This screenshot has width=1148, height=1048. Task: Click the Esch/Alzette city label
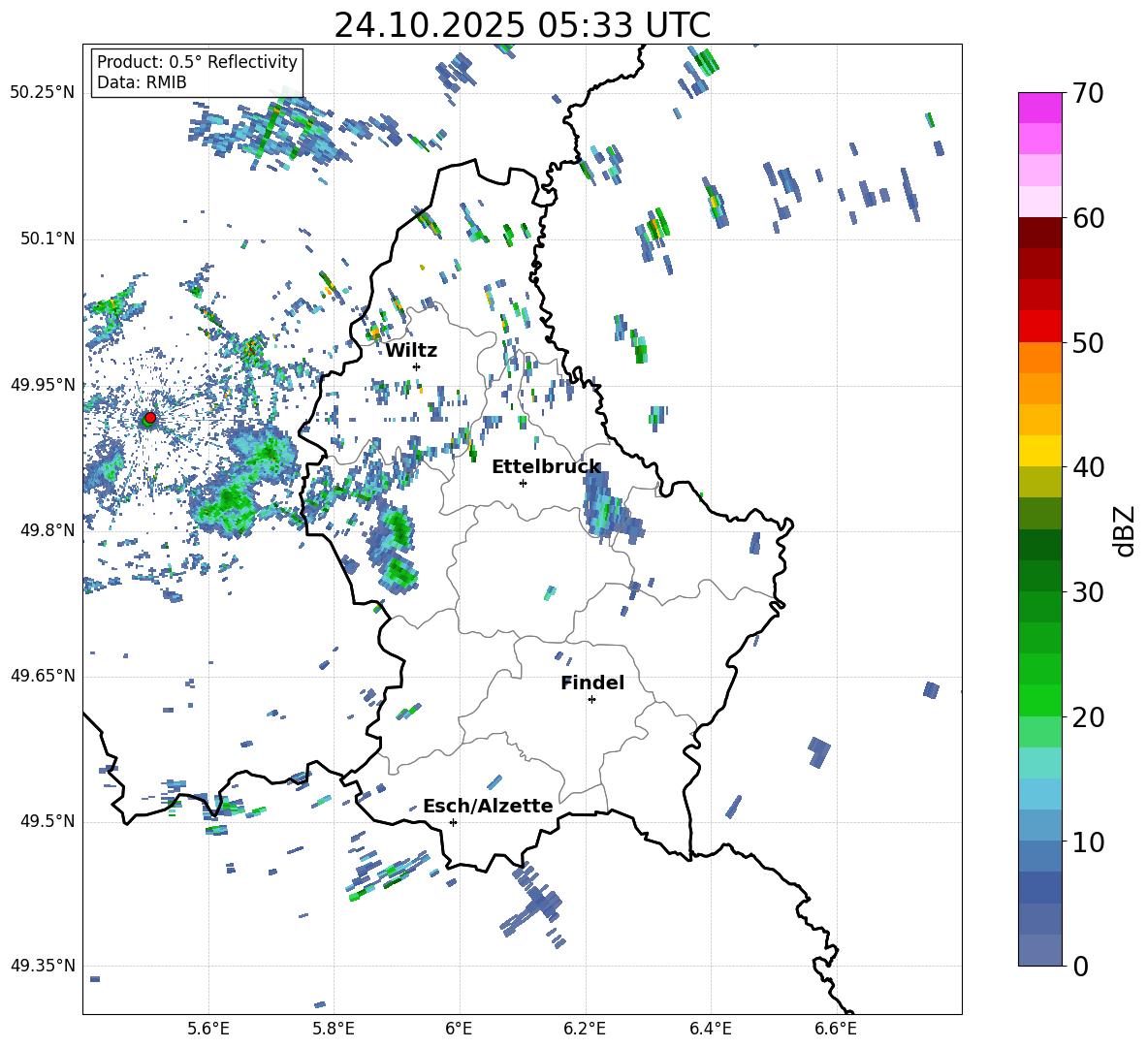[488, 806]
